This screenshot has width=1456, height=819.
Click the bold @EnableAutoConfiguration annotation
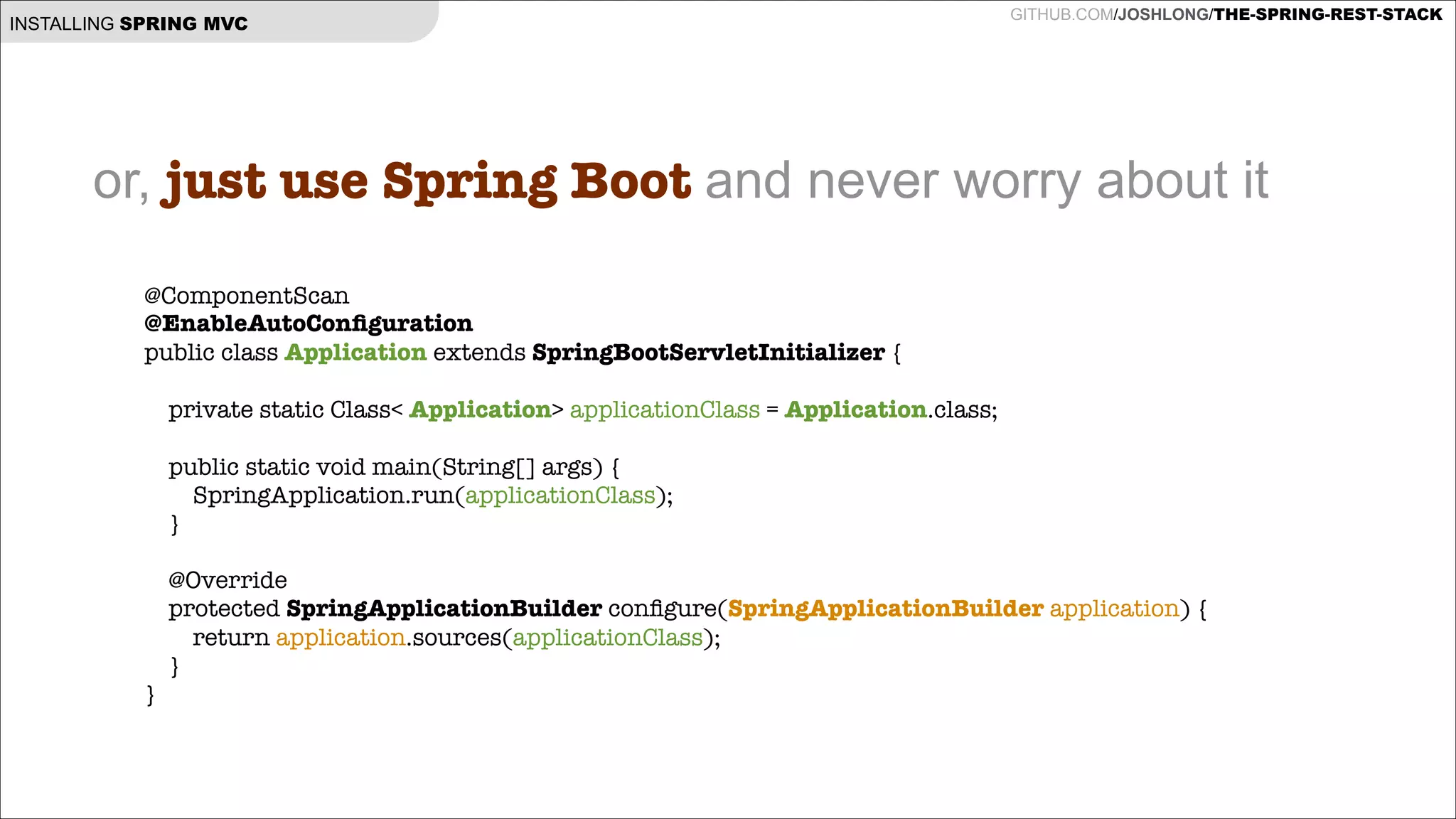coord(308,323)
